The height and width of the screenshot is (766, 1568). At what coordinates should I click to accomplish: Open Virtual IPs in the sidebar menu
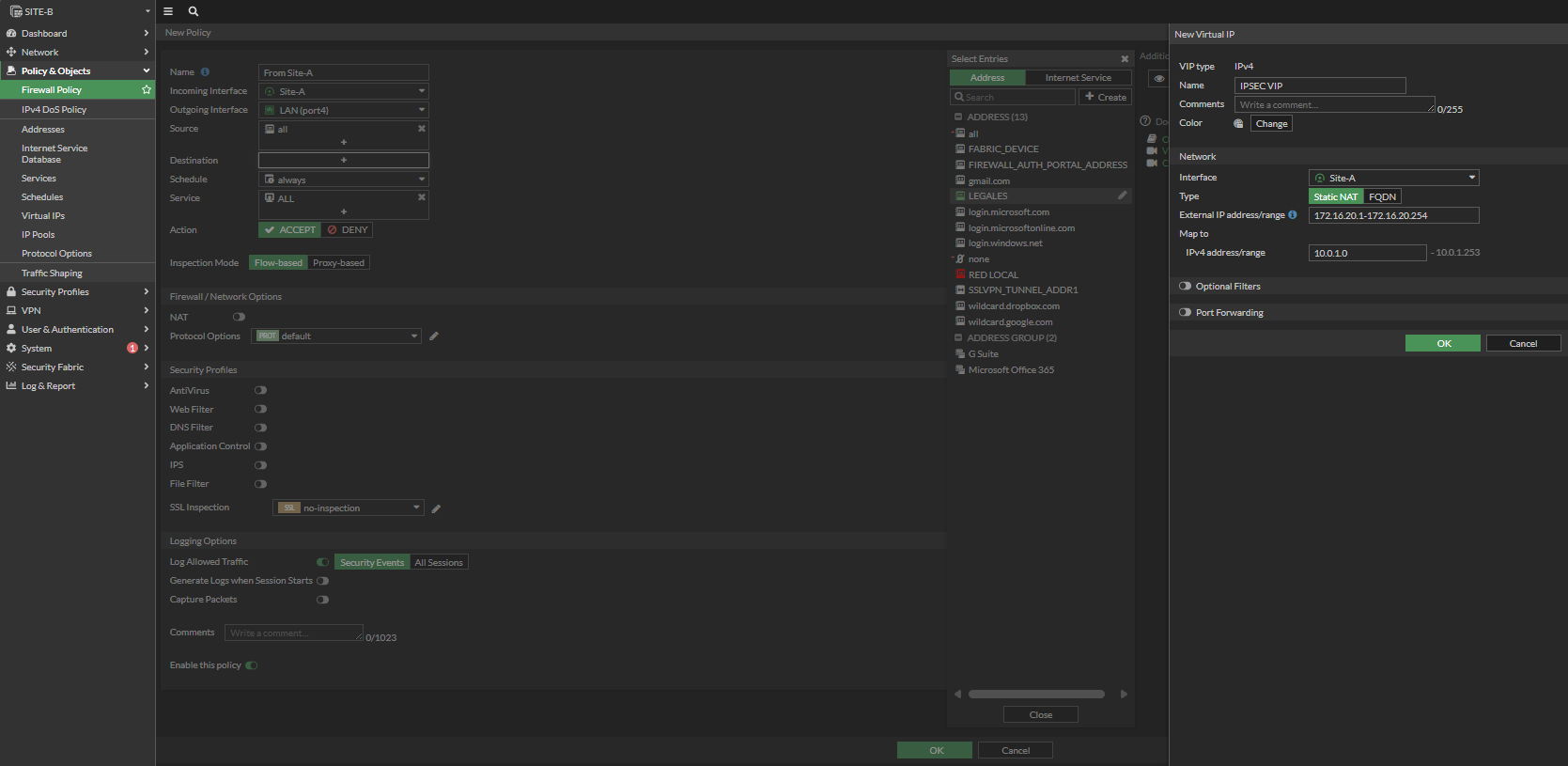pos(43,216)
